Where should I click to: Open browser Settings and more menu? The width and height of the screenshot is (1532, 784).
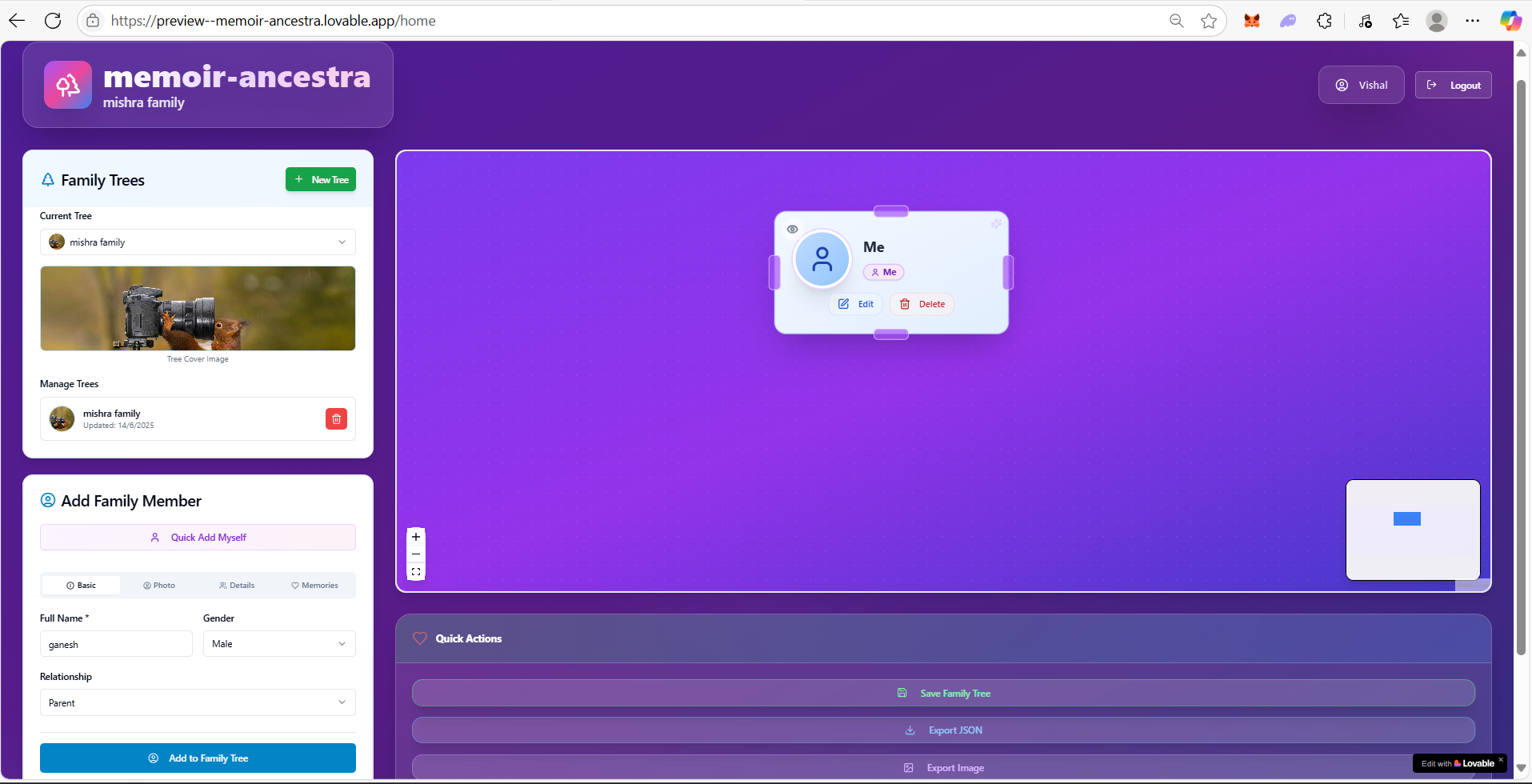1473,21
